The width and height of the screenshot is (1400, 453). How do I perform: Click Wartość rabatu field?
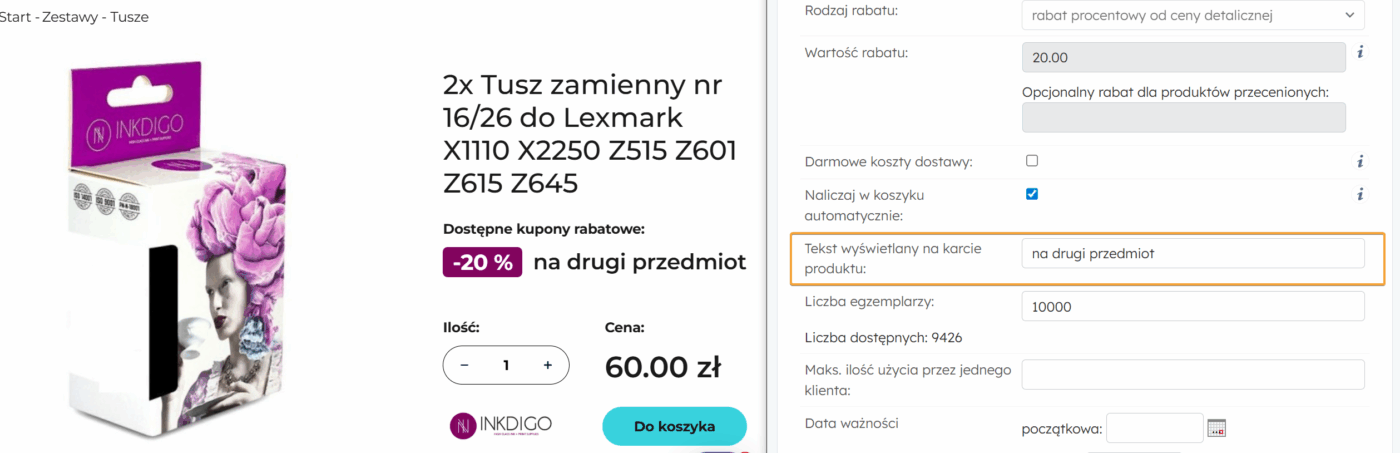[1183, 58]
